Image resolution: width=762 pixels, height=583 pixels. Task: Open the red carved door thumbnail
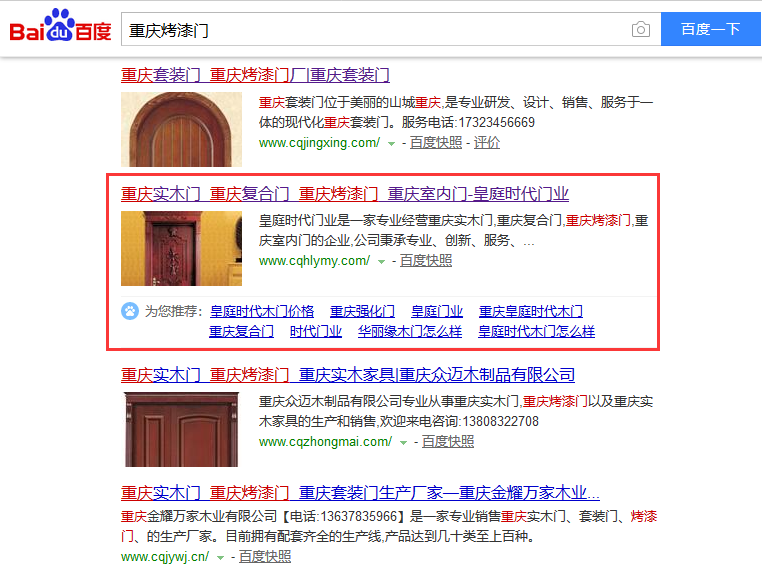[181, 248]
